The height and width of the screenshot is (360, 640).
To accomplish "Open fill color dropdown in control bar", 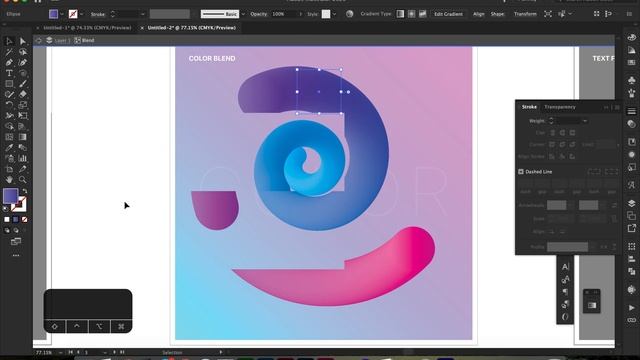I will 62,14.
